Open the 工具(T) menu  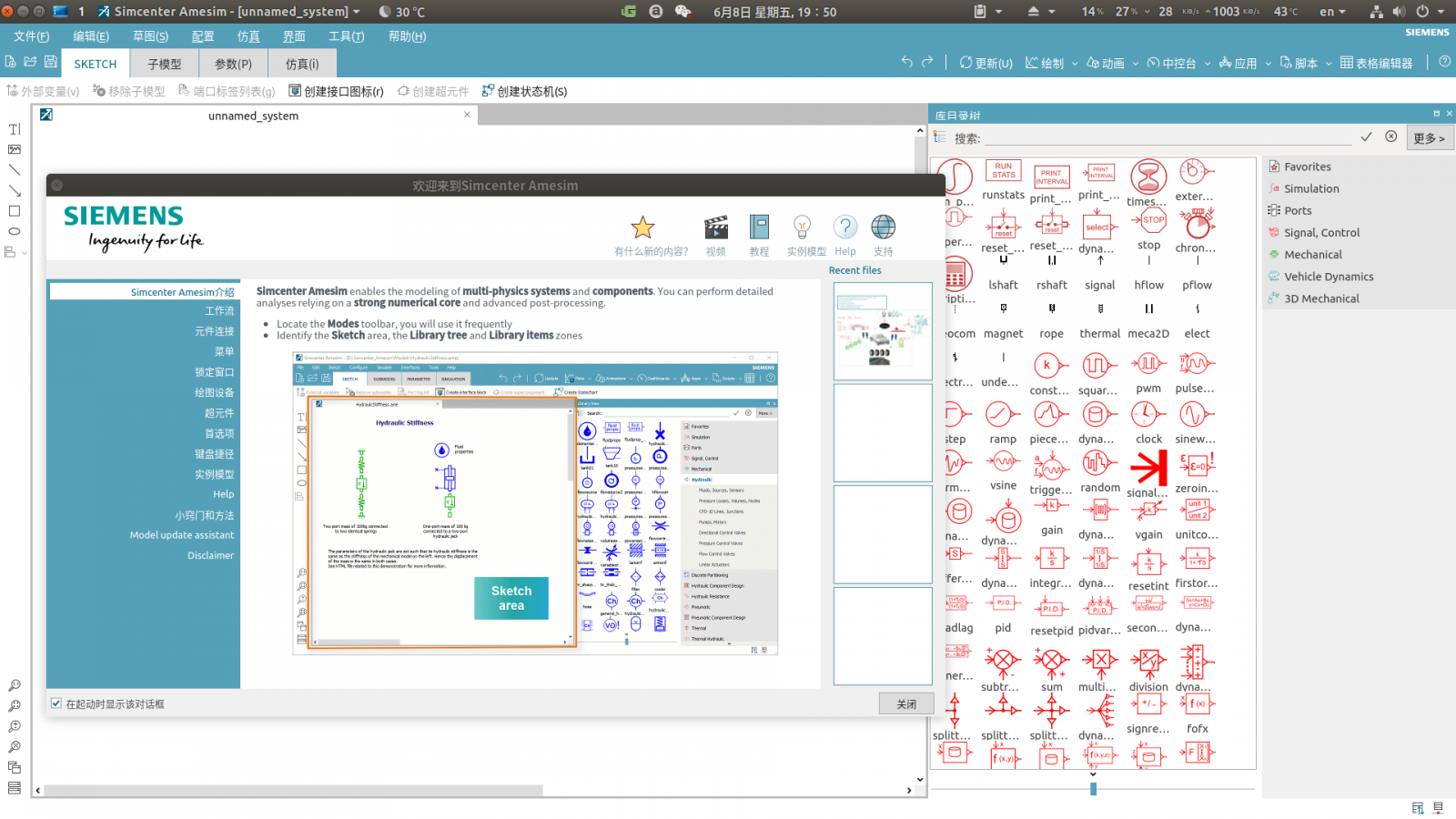click(346, 36)
